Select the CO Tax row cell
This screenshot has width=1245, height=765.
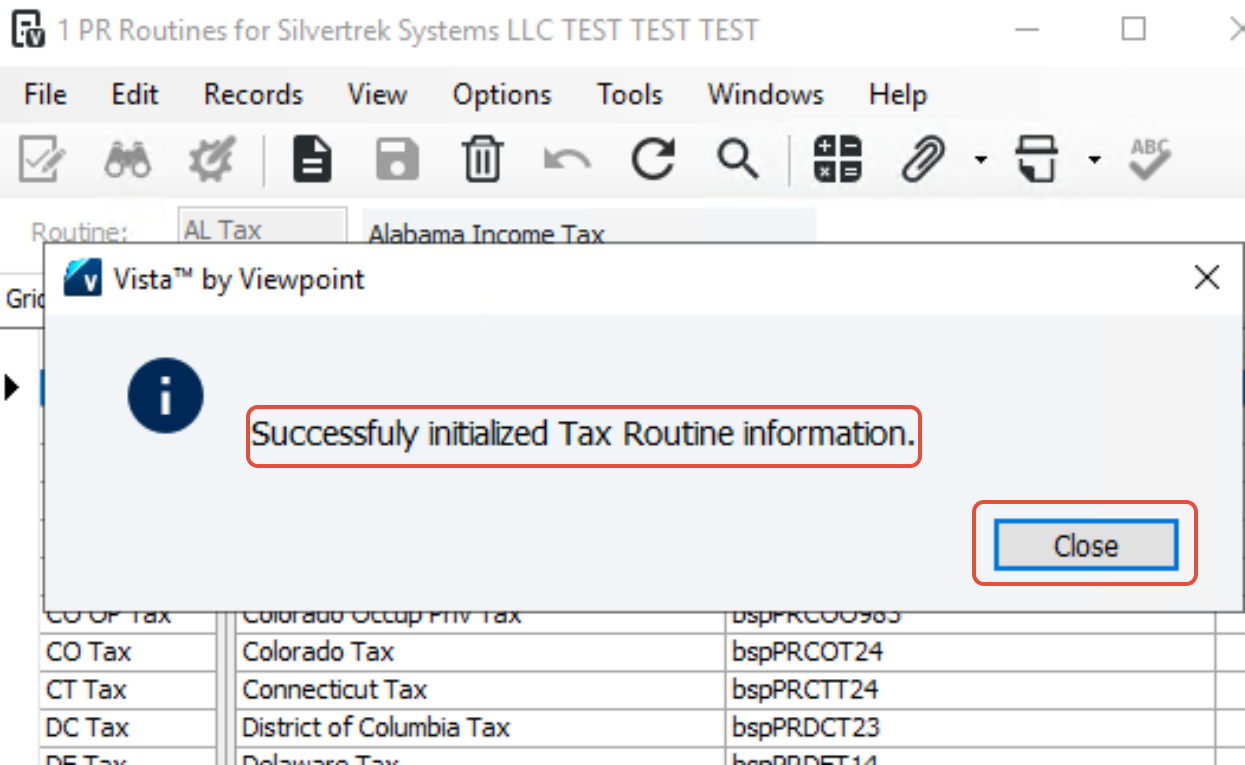point(128,652)
